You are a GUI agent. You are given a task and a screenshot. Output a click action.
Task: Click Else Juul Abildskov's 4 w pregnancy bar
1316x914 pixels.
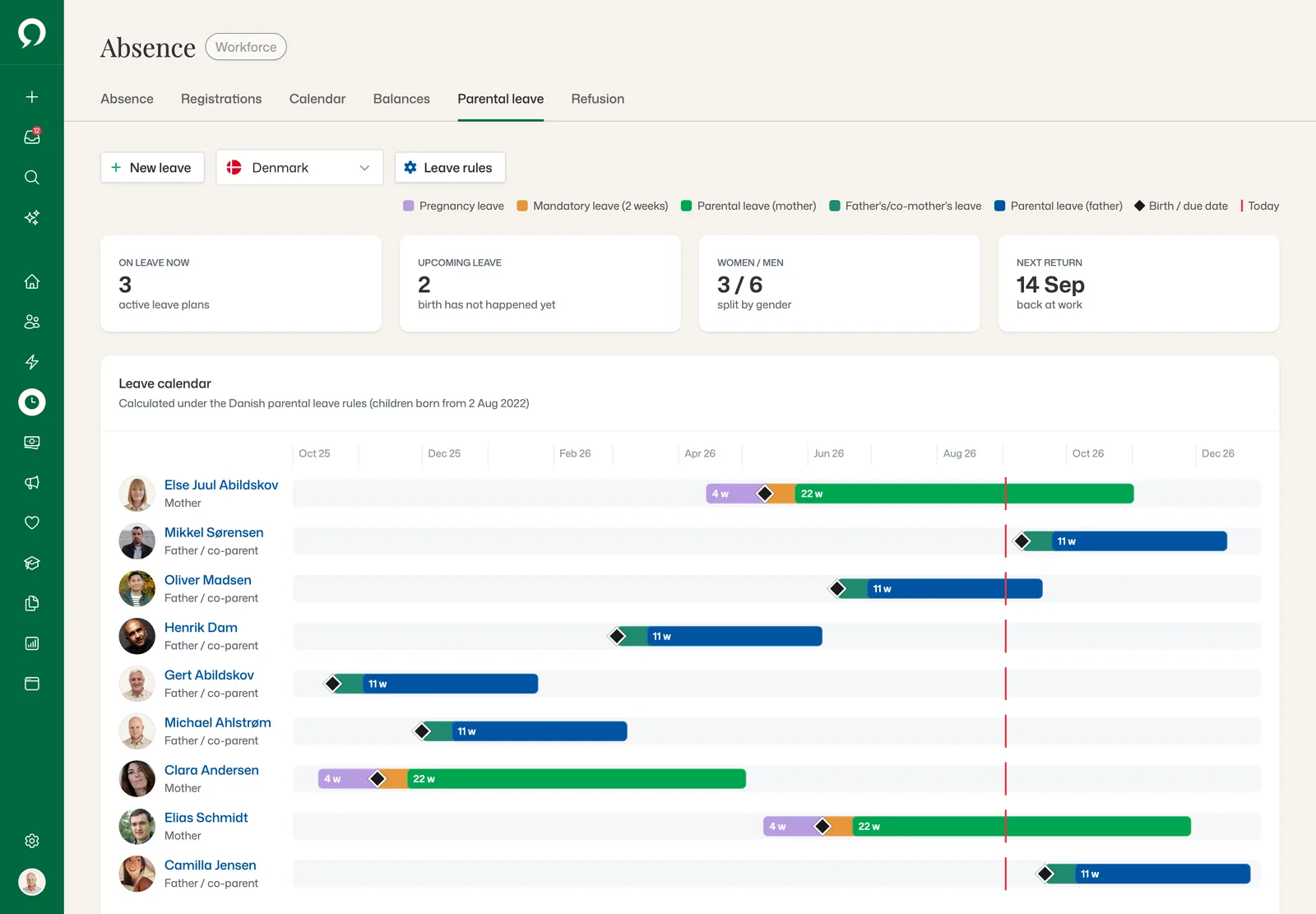coord(734,494)
